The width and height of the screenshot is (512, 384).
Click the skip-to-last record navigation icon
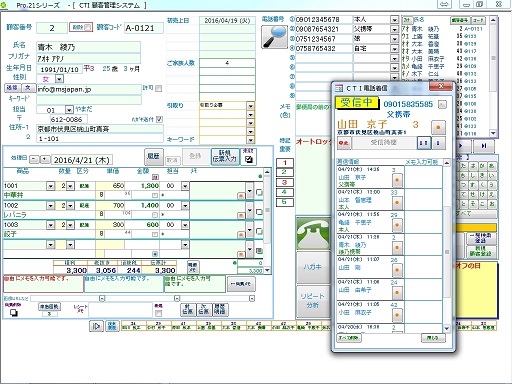(x=484, y=146)
